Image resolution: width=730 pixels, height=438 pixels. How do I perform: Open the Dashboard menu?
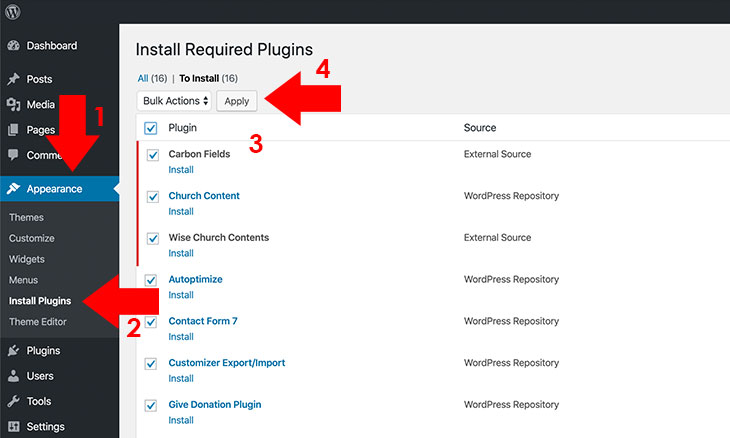tap(52, 46)
